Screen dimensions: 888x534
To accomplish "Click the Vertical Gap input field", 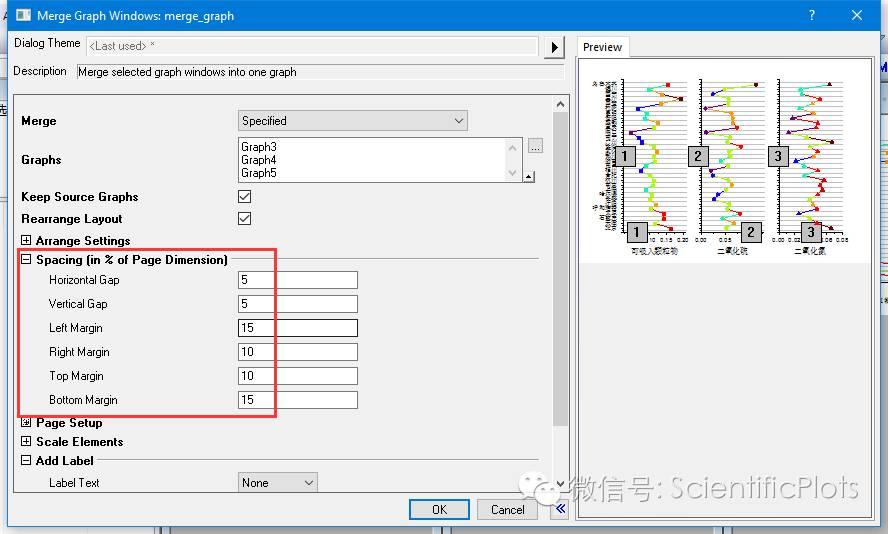I will [298, 304].
